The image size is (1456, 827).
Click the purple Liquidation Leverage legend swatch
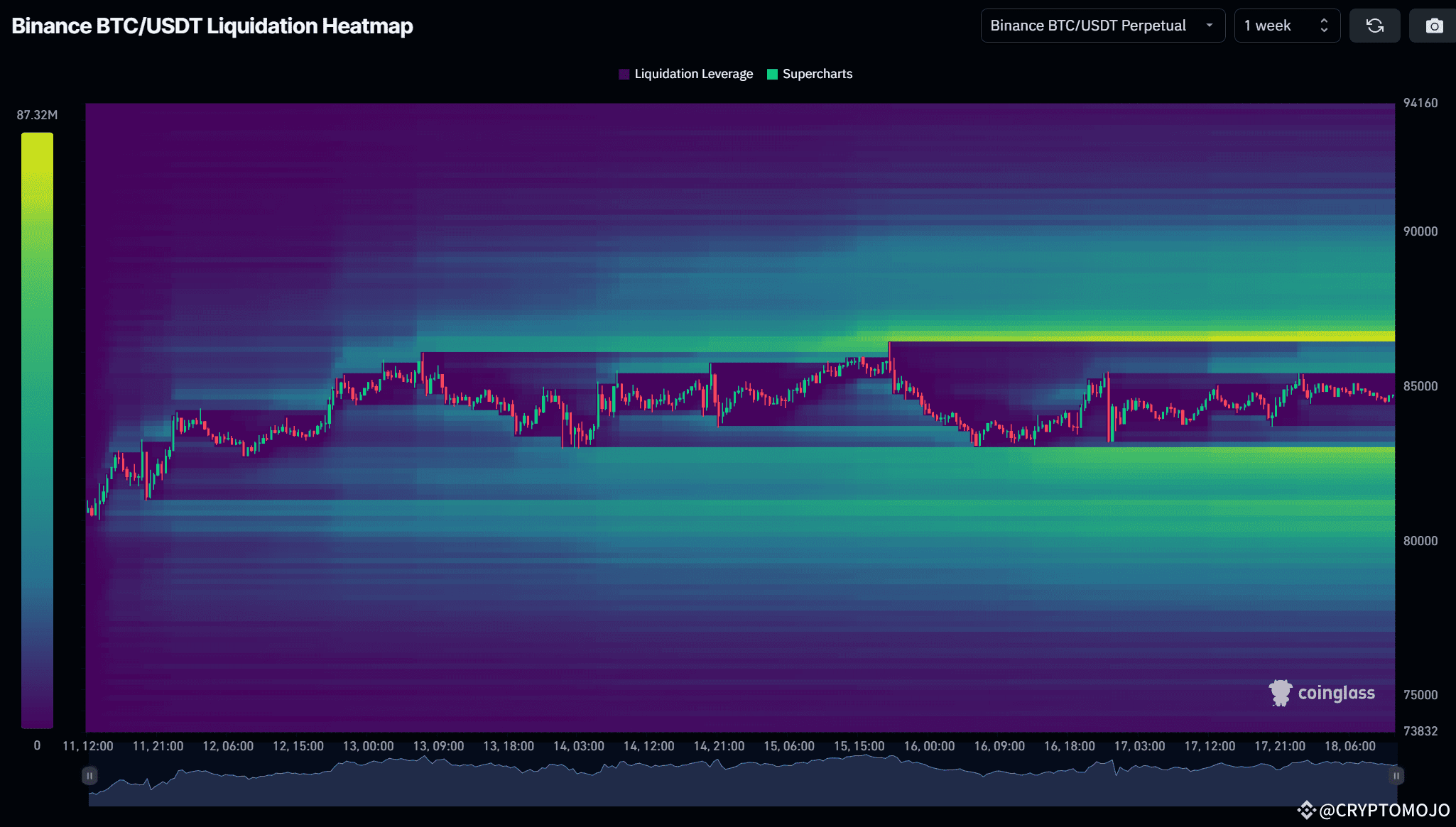click(623, 74)
